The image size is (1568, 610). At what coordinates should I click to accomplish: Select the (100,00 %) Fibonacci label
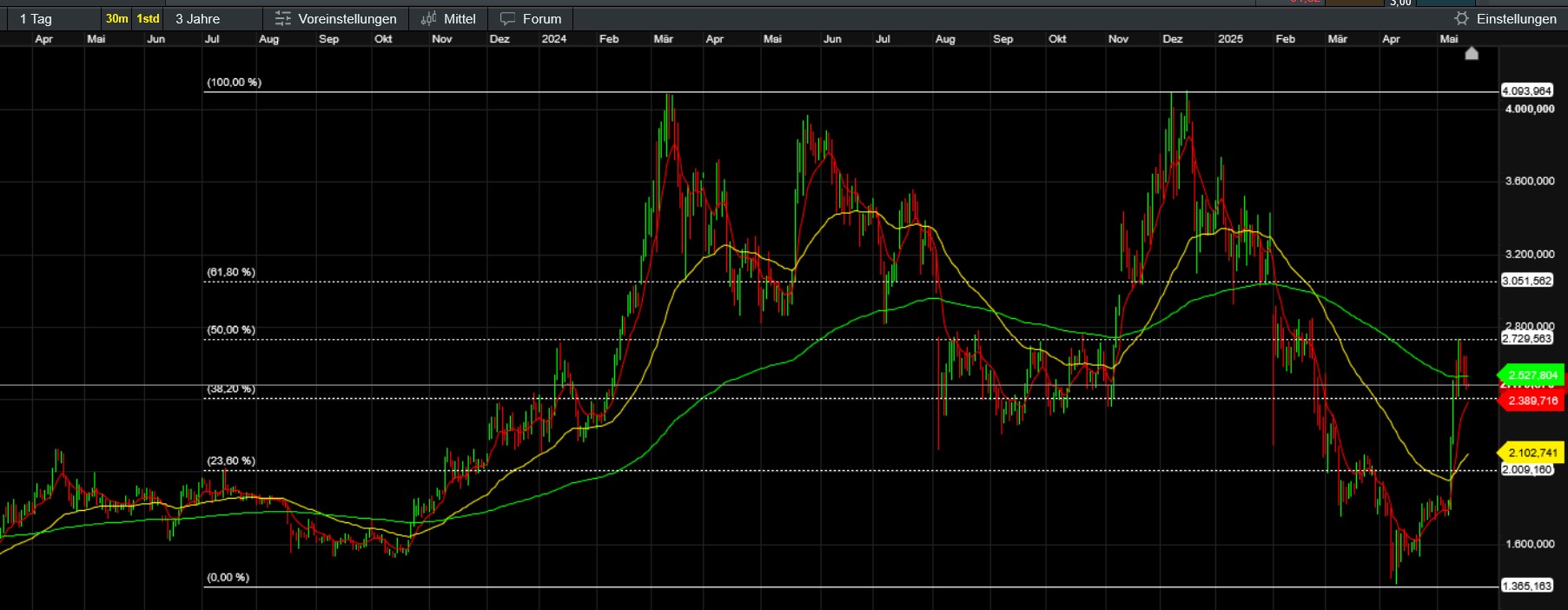(x=234, y=83)
